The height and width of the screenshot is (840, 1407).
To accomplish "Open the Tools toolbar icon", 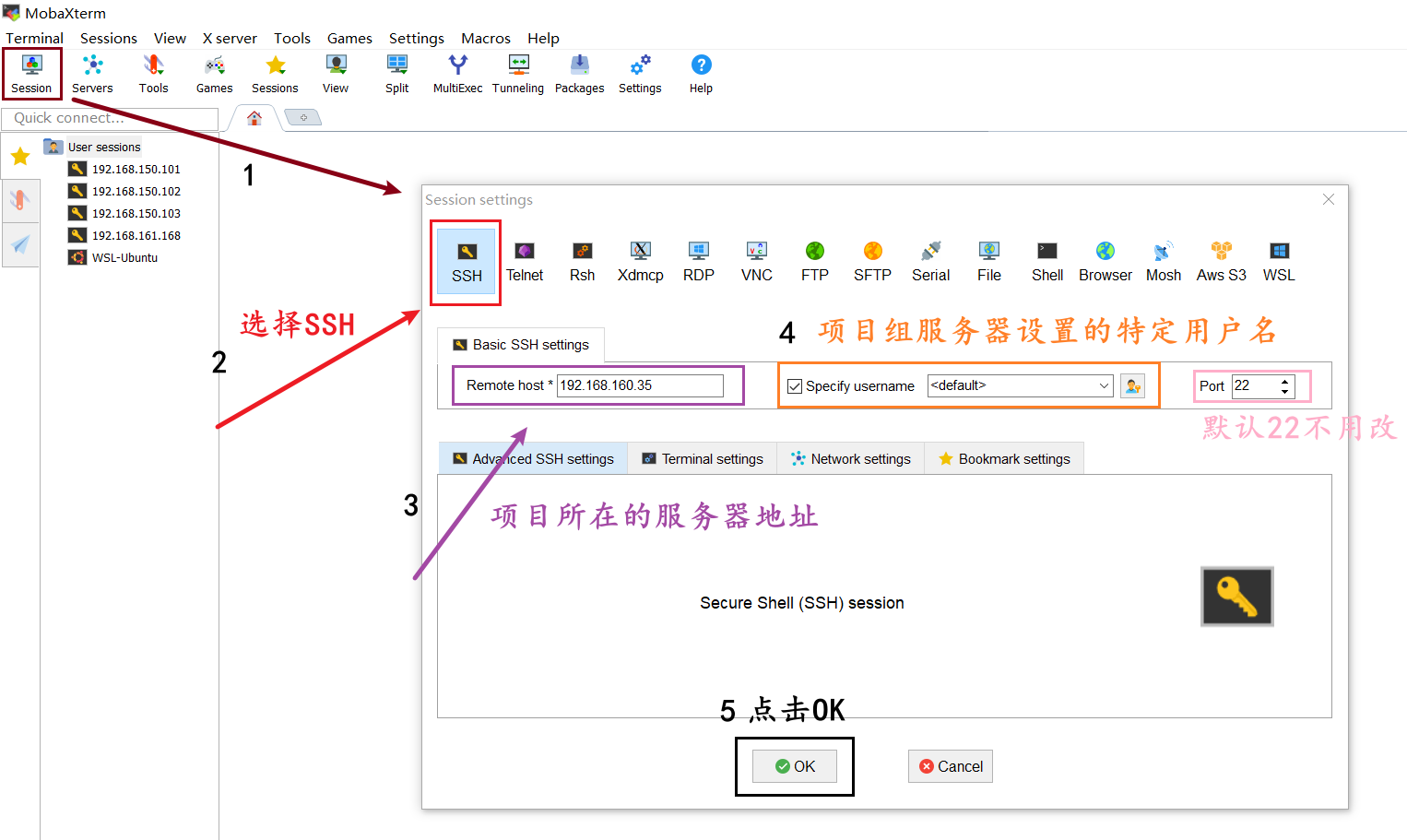I will click(x=153, y=74).
